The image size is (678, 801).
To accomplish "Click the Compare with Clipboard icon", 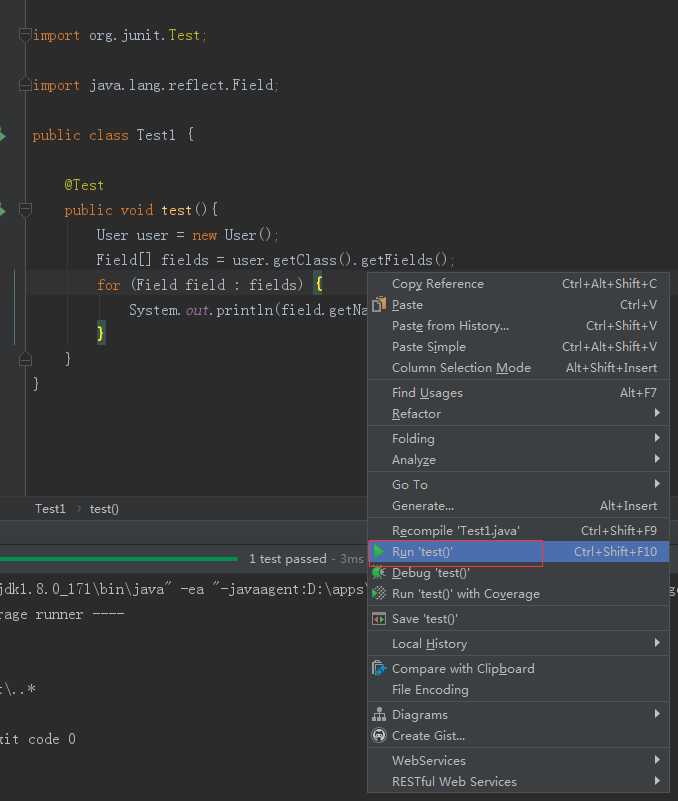I will (379, 668).
